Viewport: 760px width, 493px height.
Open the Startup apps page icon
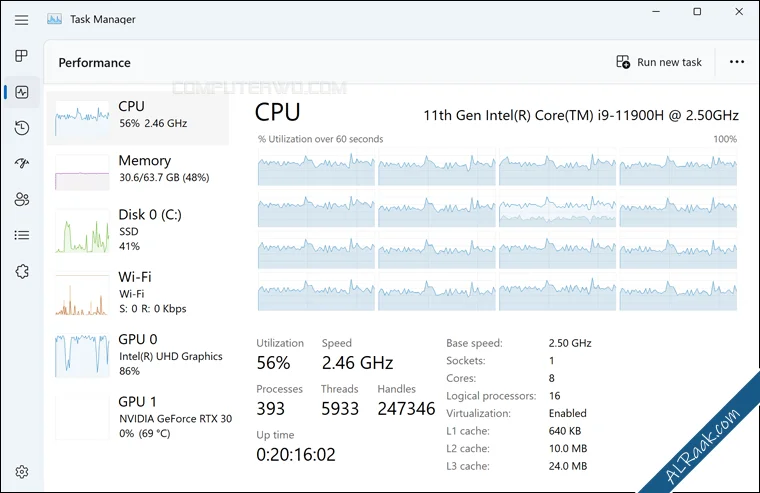pos(22,163)
